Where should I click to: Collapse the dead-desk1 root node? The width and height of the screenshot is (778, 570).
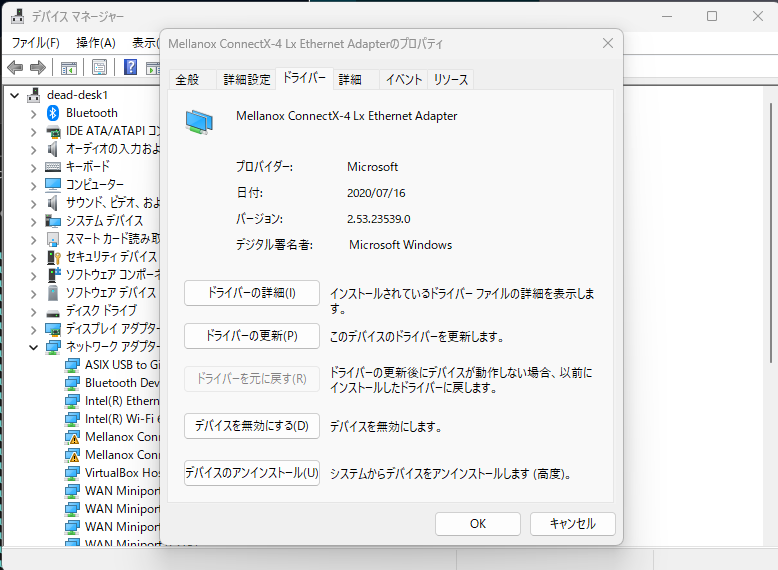[x=15, y=95]
